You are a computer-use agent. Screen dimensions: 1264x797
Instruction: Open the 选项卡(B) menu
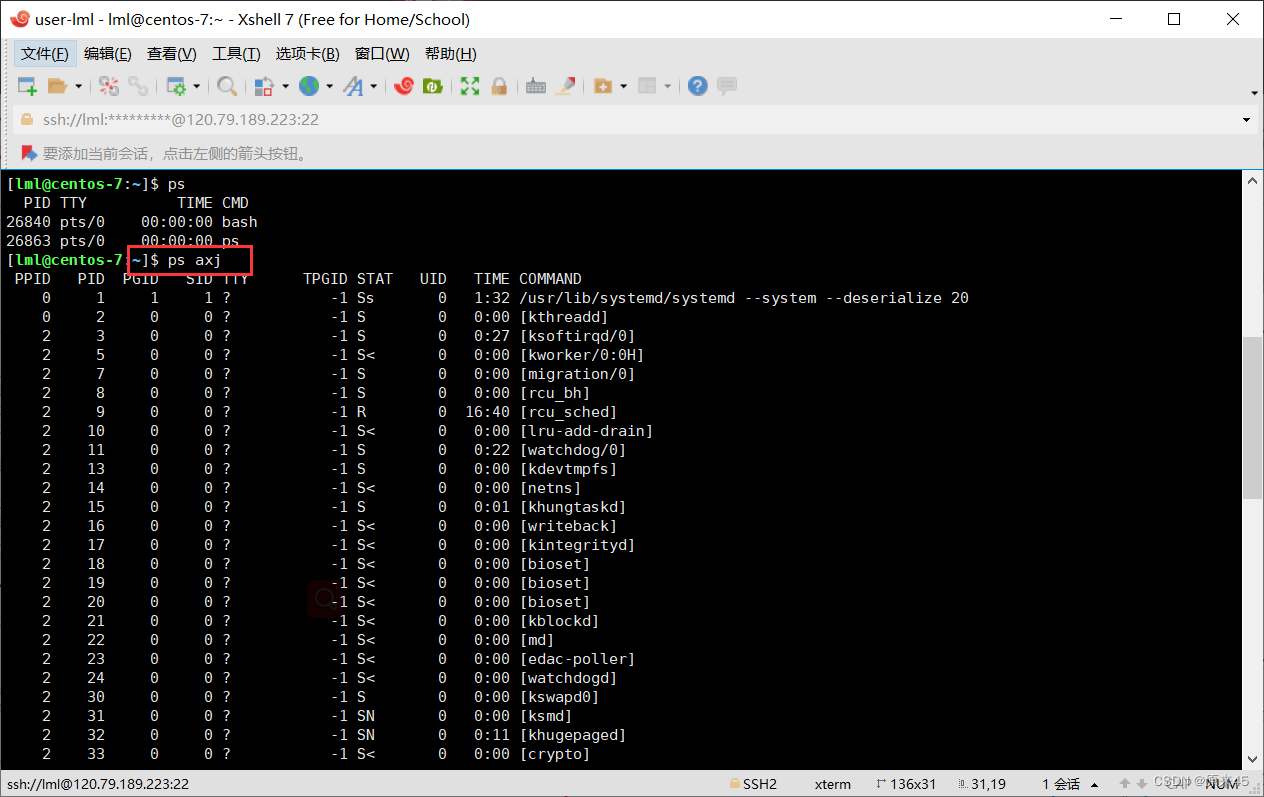308,54
